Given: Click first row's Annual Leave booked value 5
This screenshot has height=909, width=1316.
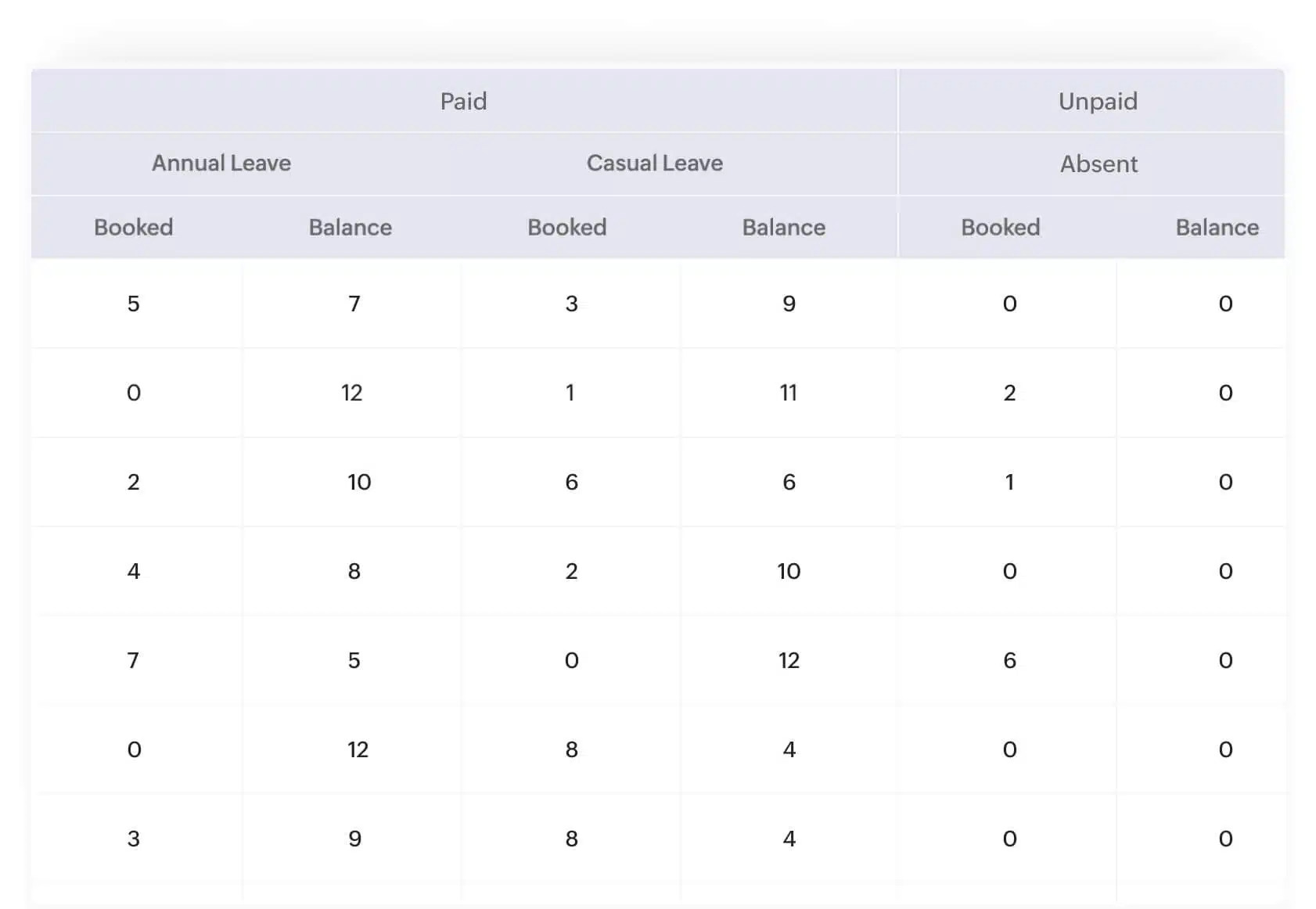Looking at the screenshot, I should coord(134,304).
